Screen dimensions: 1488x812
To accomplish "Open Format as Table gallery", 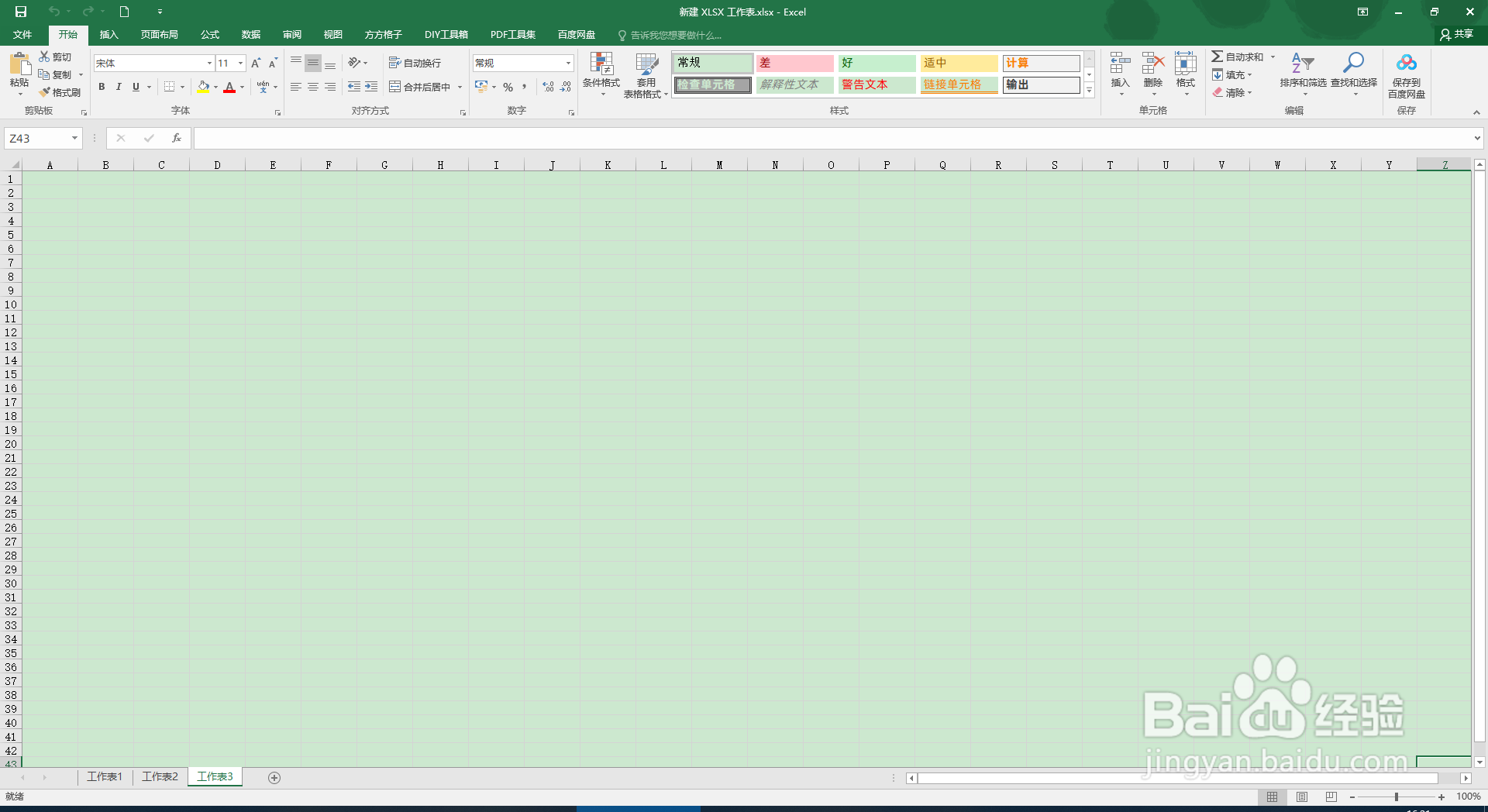I will [x=646, y=75].
